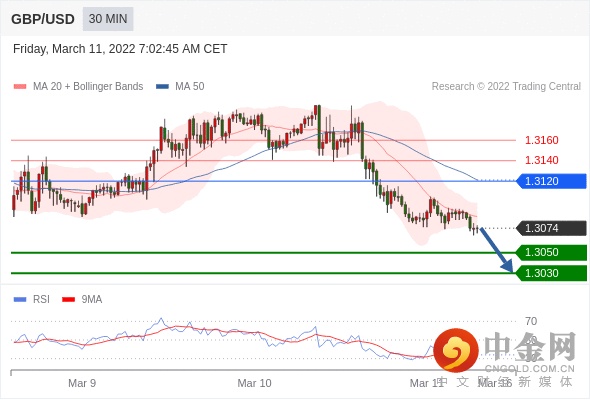Image resolution: width=590 pixels, height=400 pixels.
Task: Select the MA 20 + Bollinger Bands legend label
Action: 88,87
